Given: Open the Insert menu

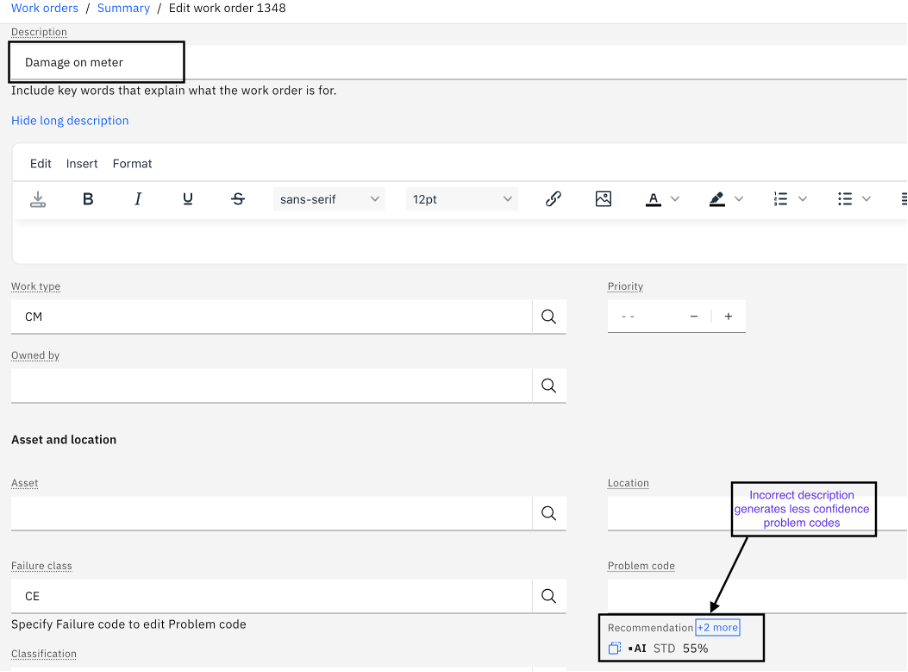Looking at the screenshot, I should pyautogui.click(x=81, y=163).
